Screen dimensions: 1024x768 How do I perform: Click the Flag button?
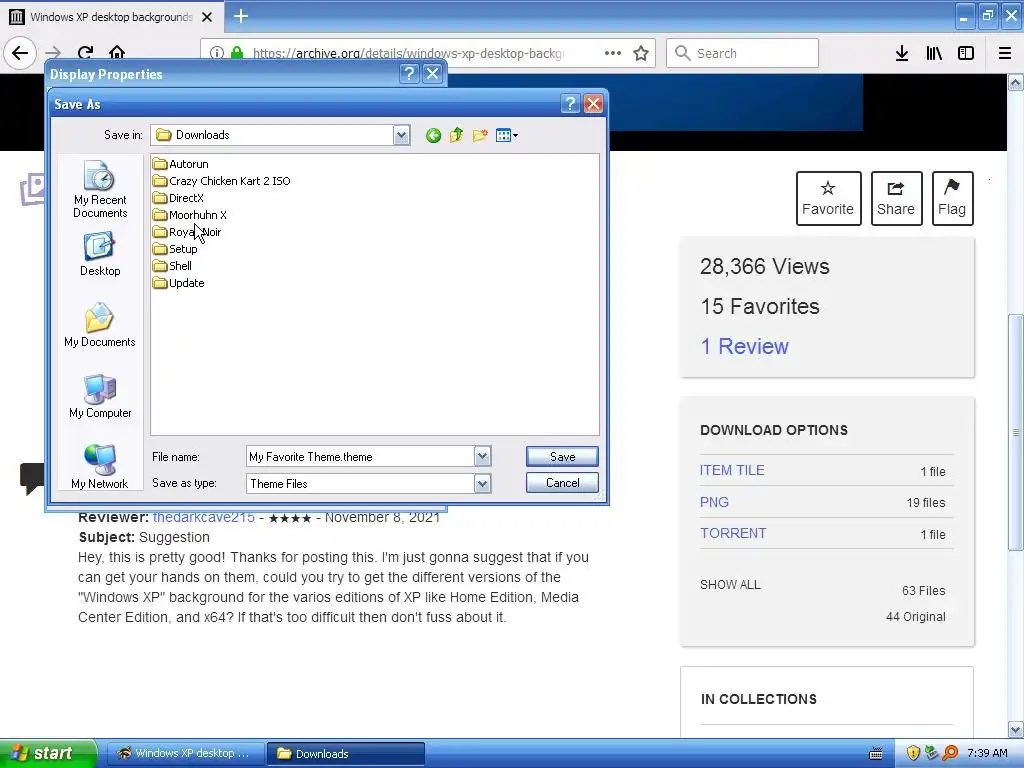pyautogui.click(x=952, y=199)
